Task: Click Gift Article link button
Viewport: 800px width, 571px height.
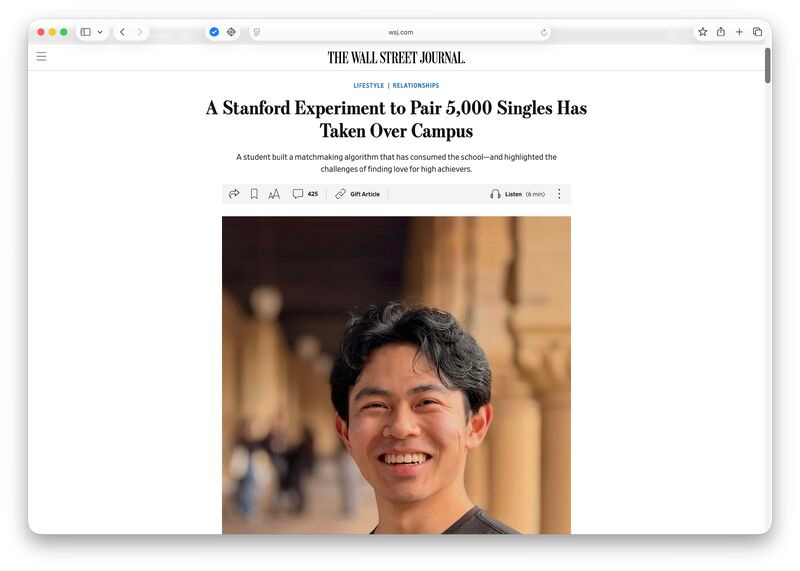Action: pyautogui.click(x=358, y=194)
